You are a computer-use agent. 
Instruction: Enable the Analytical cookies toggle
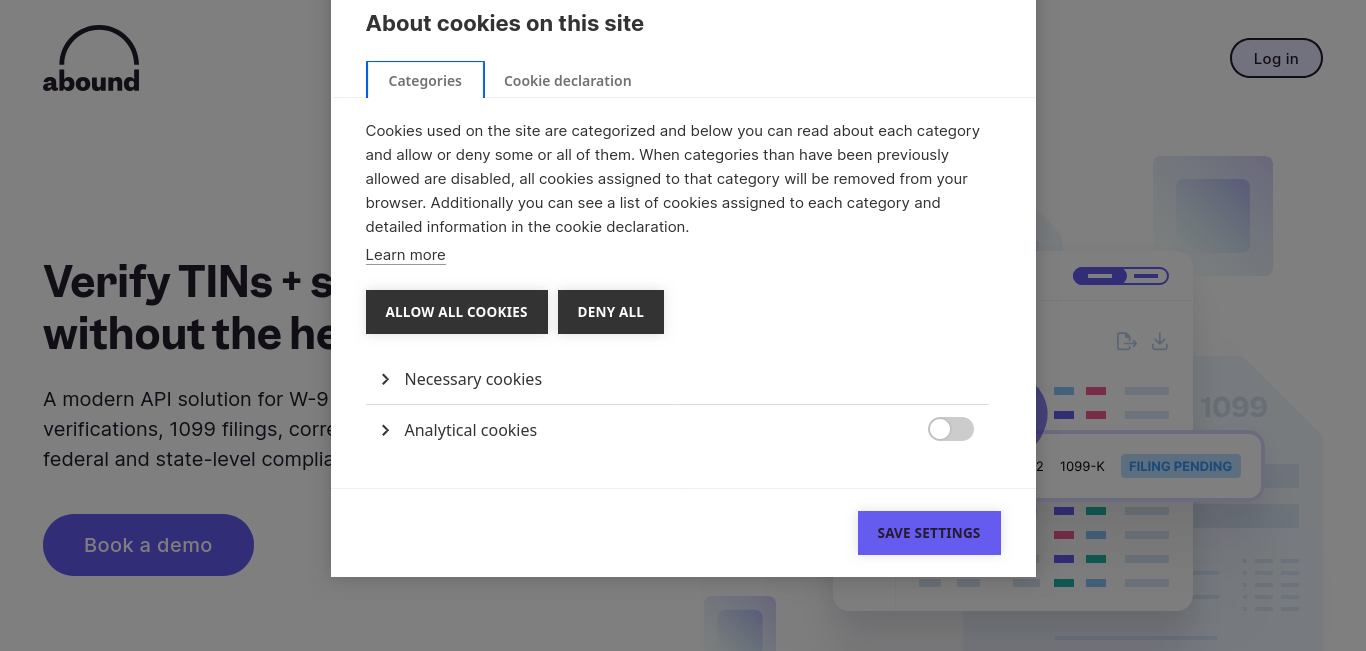(951, 429)
